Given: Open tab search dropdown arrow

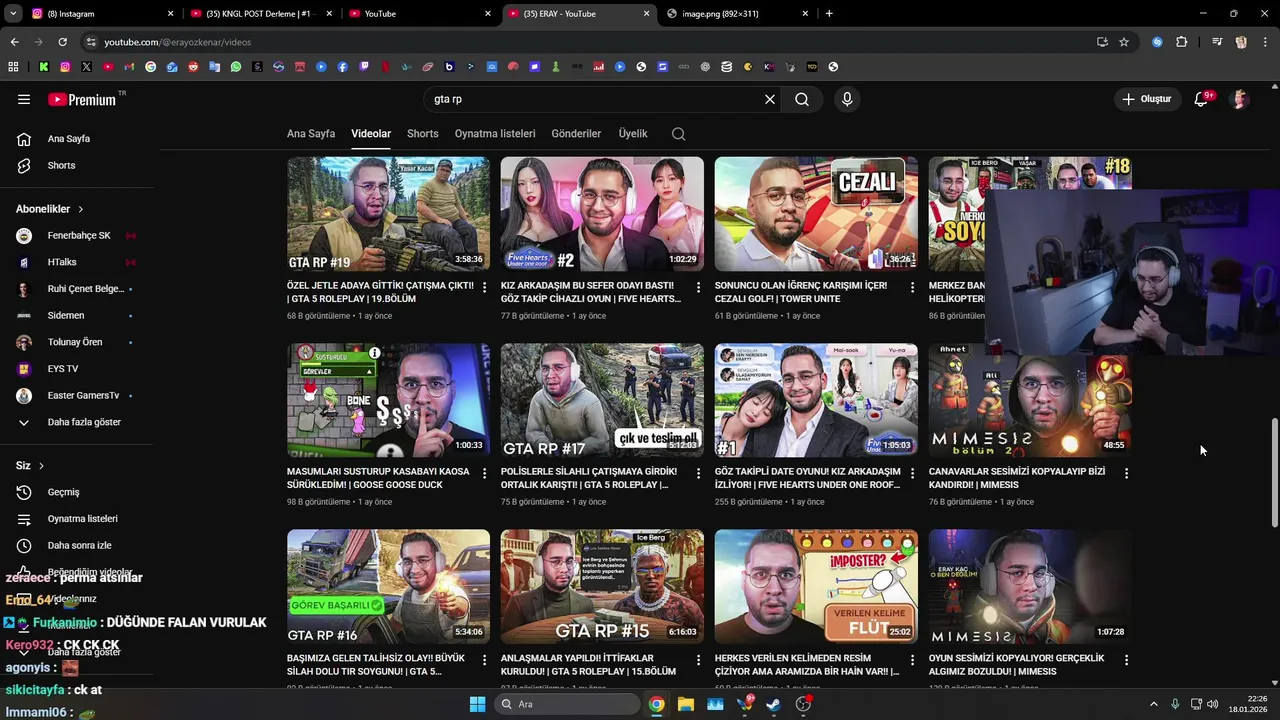Looking at the screenshot, I should tap(13, 14).
